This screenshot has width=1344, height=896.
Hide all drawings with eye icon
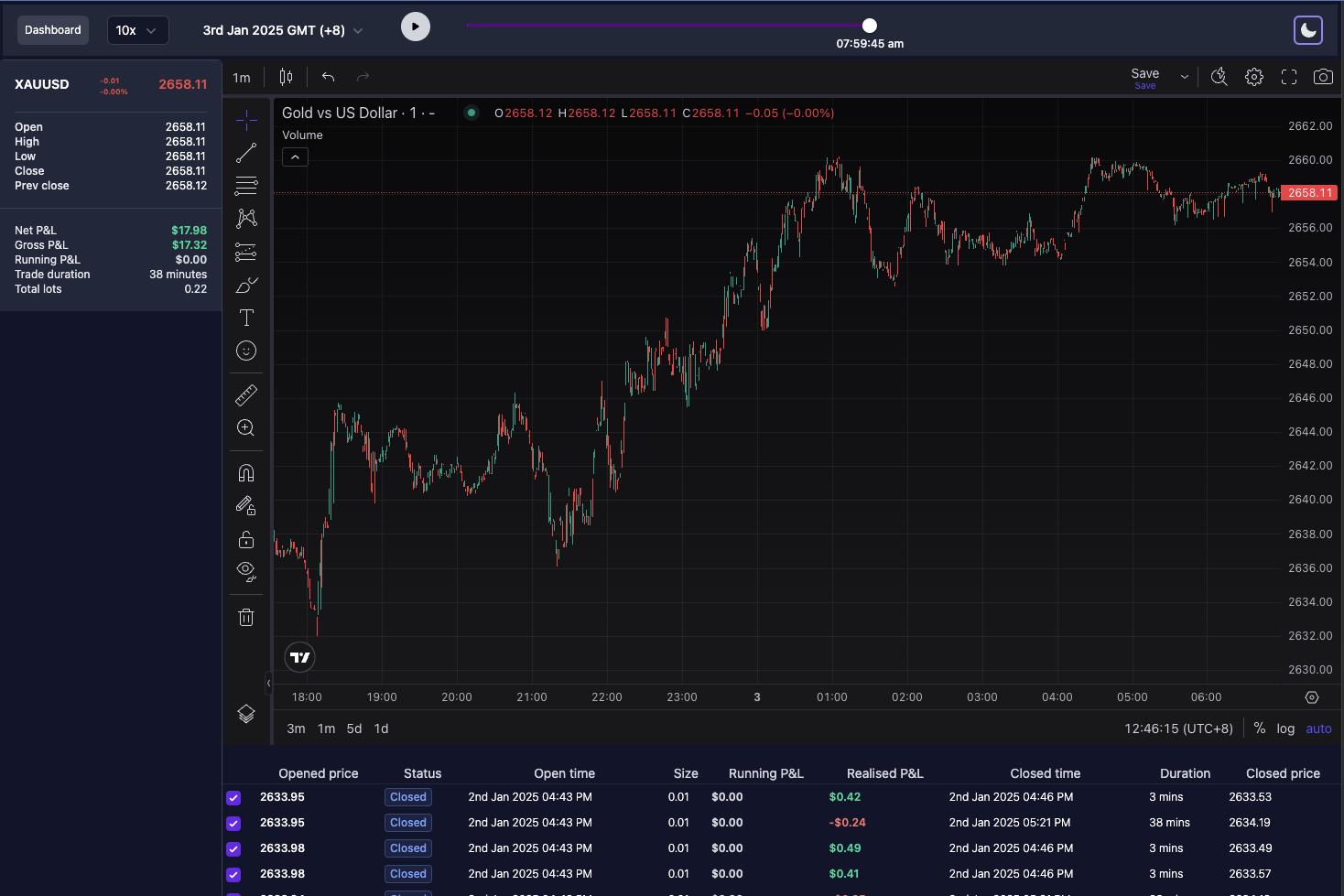click(246, 572)
